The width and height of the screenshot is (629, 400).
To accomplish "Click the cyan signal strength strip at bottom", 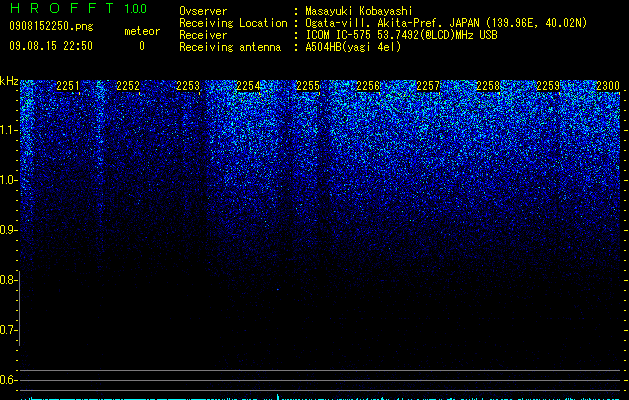I will pos(320,398).
